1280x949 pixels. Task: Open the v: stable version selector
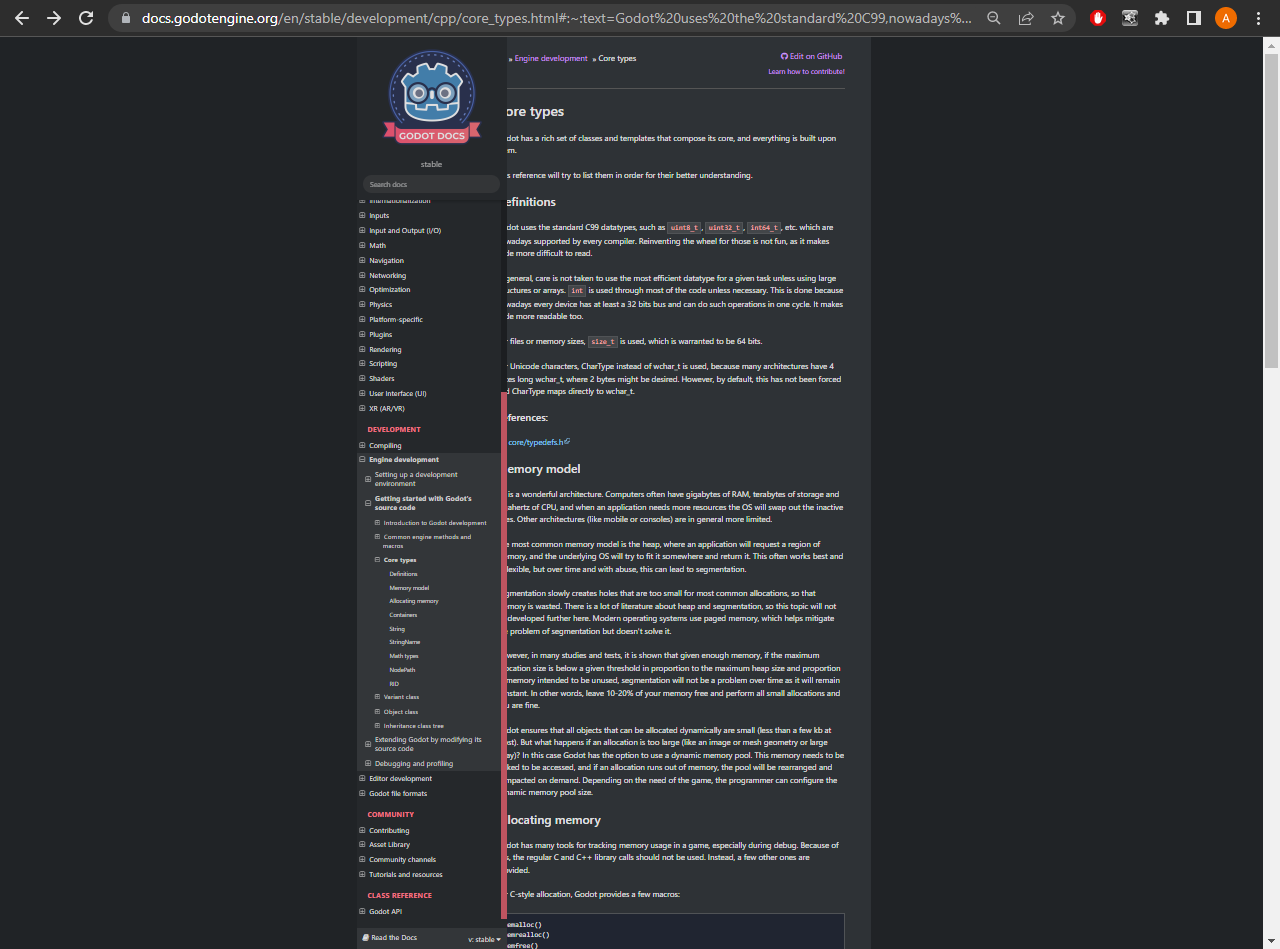pos(482,939)
